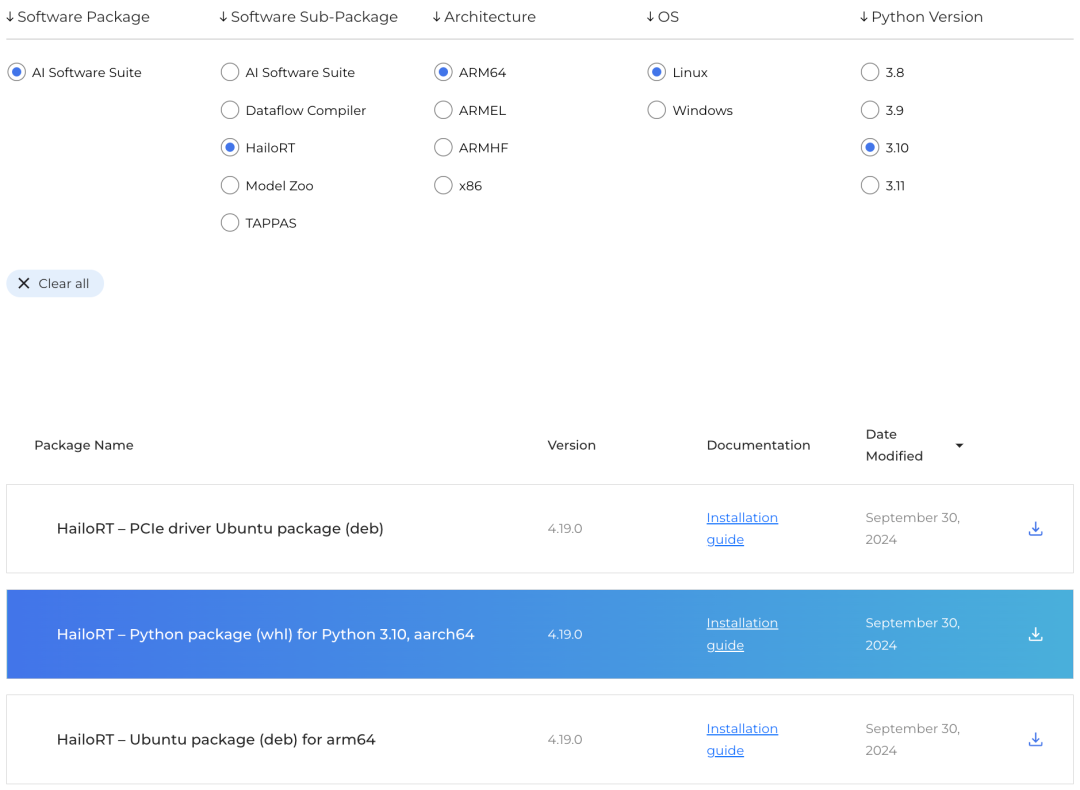The height and width of the screenshot is (790, 1080).
Task: Choose Windows as the OS
Action: 657,110
